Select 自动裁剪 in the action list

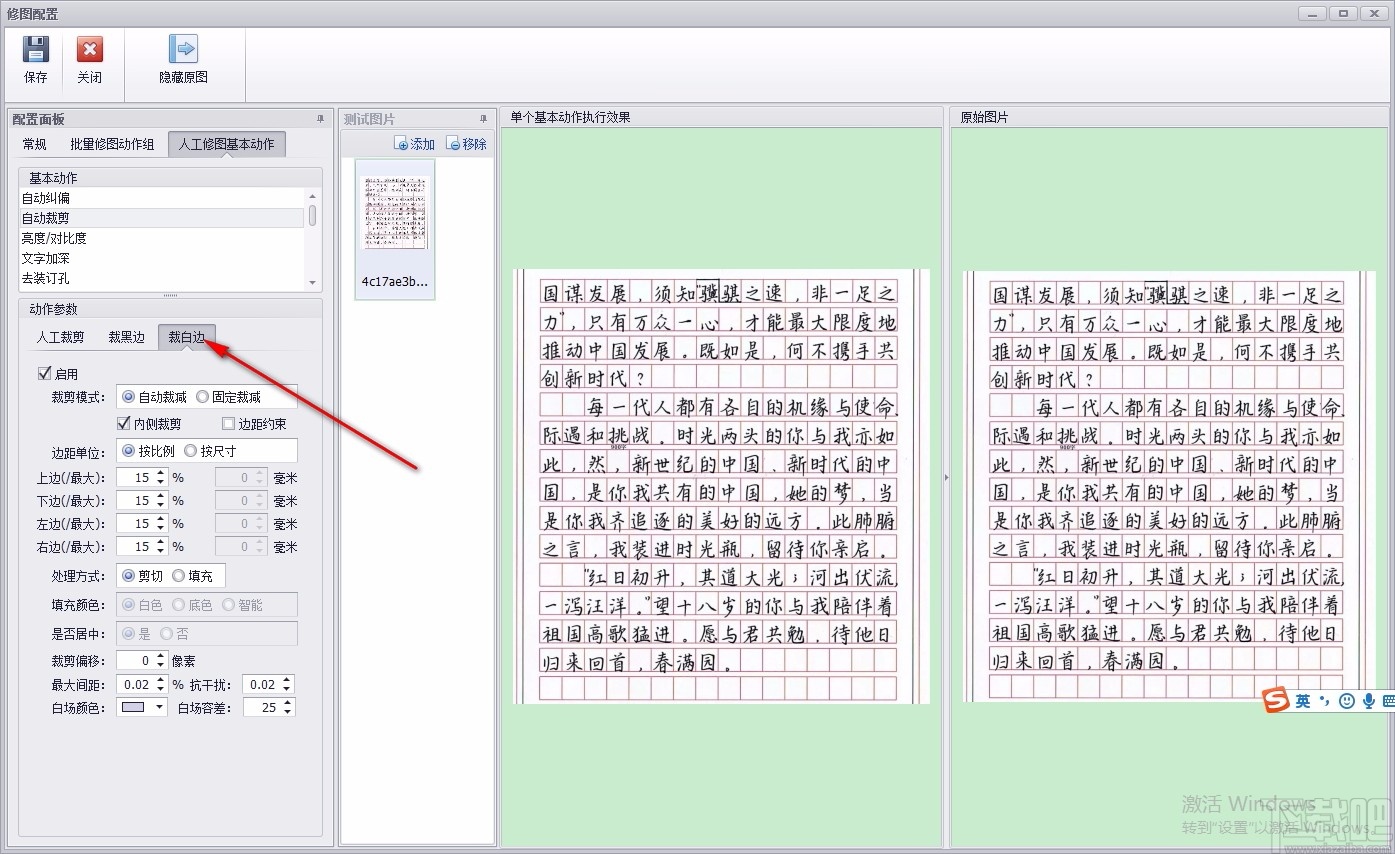coord(162,218)
